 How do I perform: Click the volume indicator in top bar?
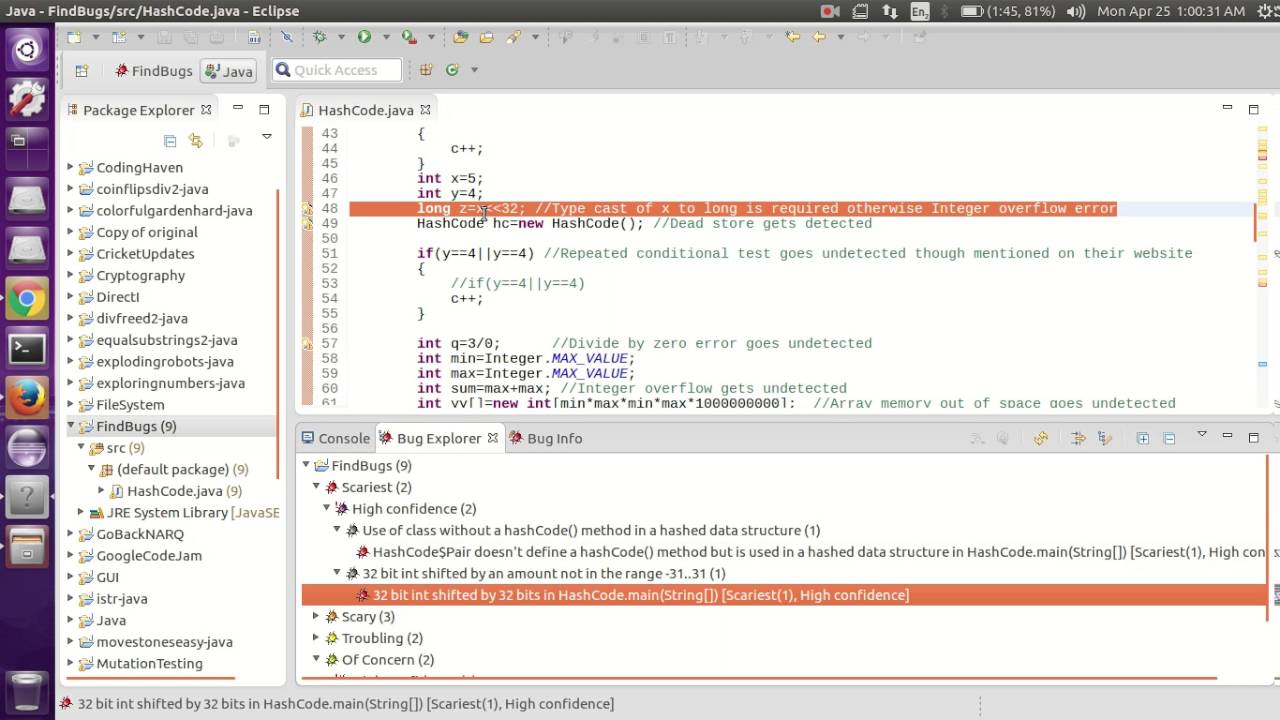pos(1076,12)
